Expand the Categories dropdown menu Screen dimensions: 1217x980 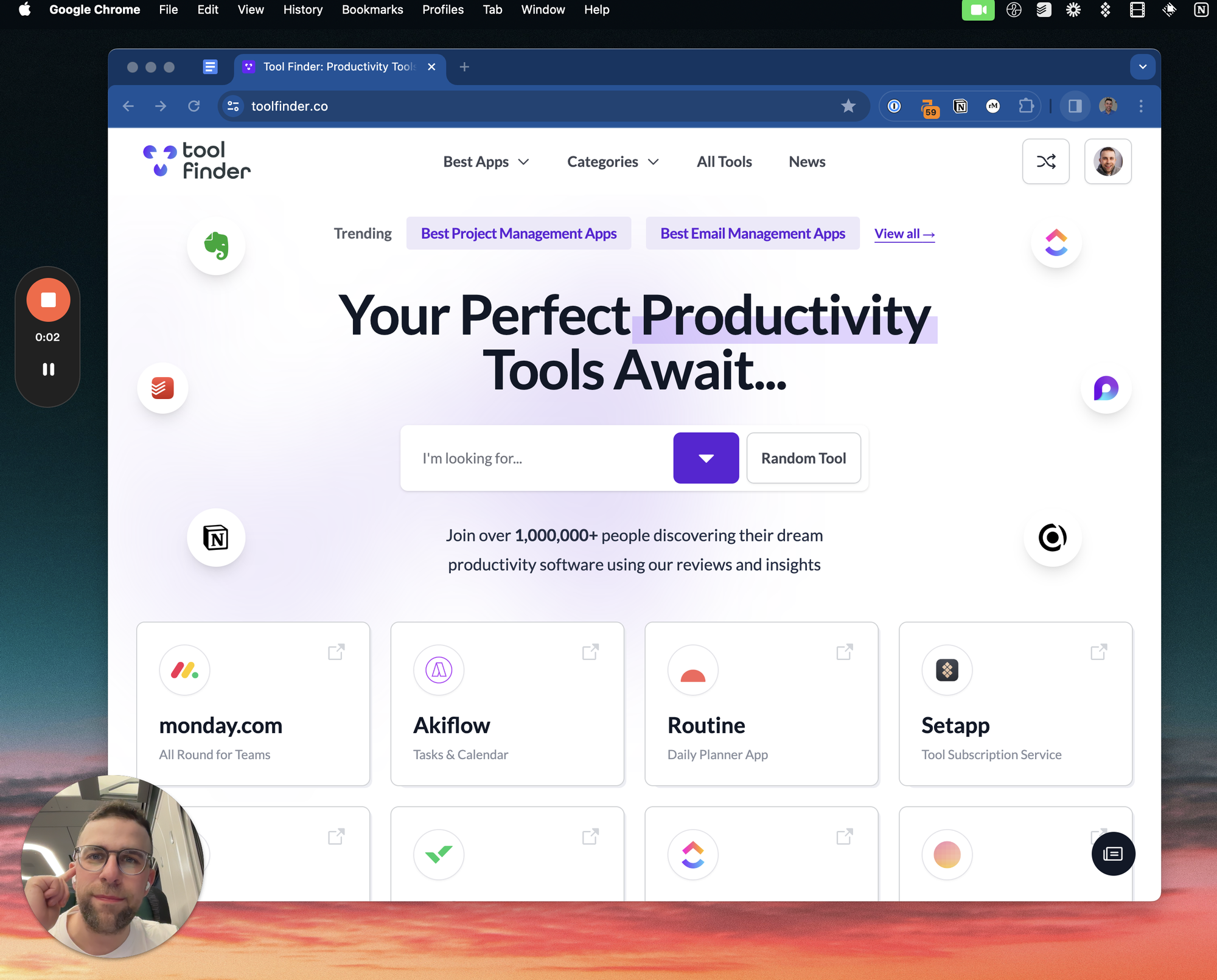tap(611, 161)
